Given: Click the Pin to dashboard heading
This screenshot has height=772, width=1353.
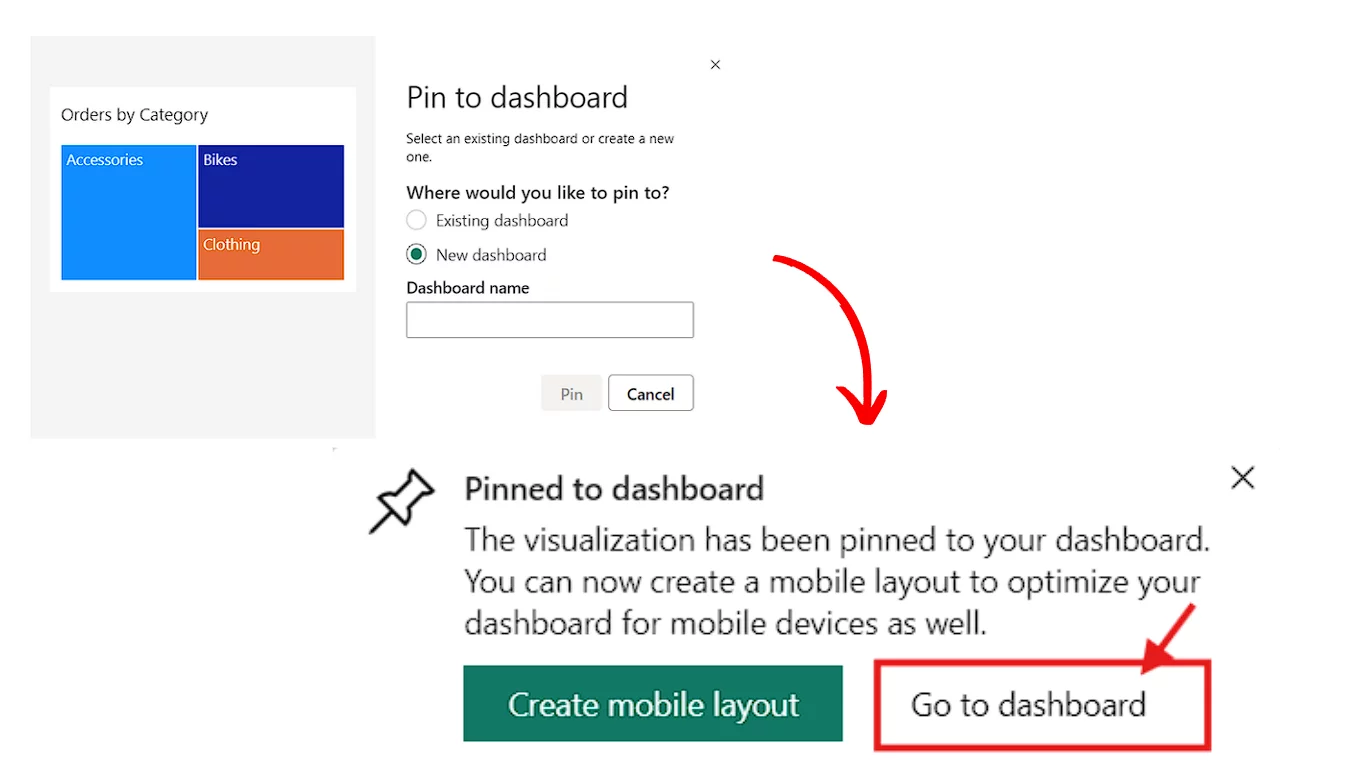Looking at the screenshot, I should tap(517, 97).
